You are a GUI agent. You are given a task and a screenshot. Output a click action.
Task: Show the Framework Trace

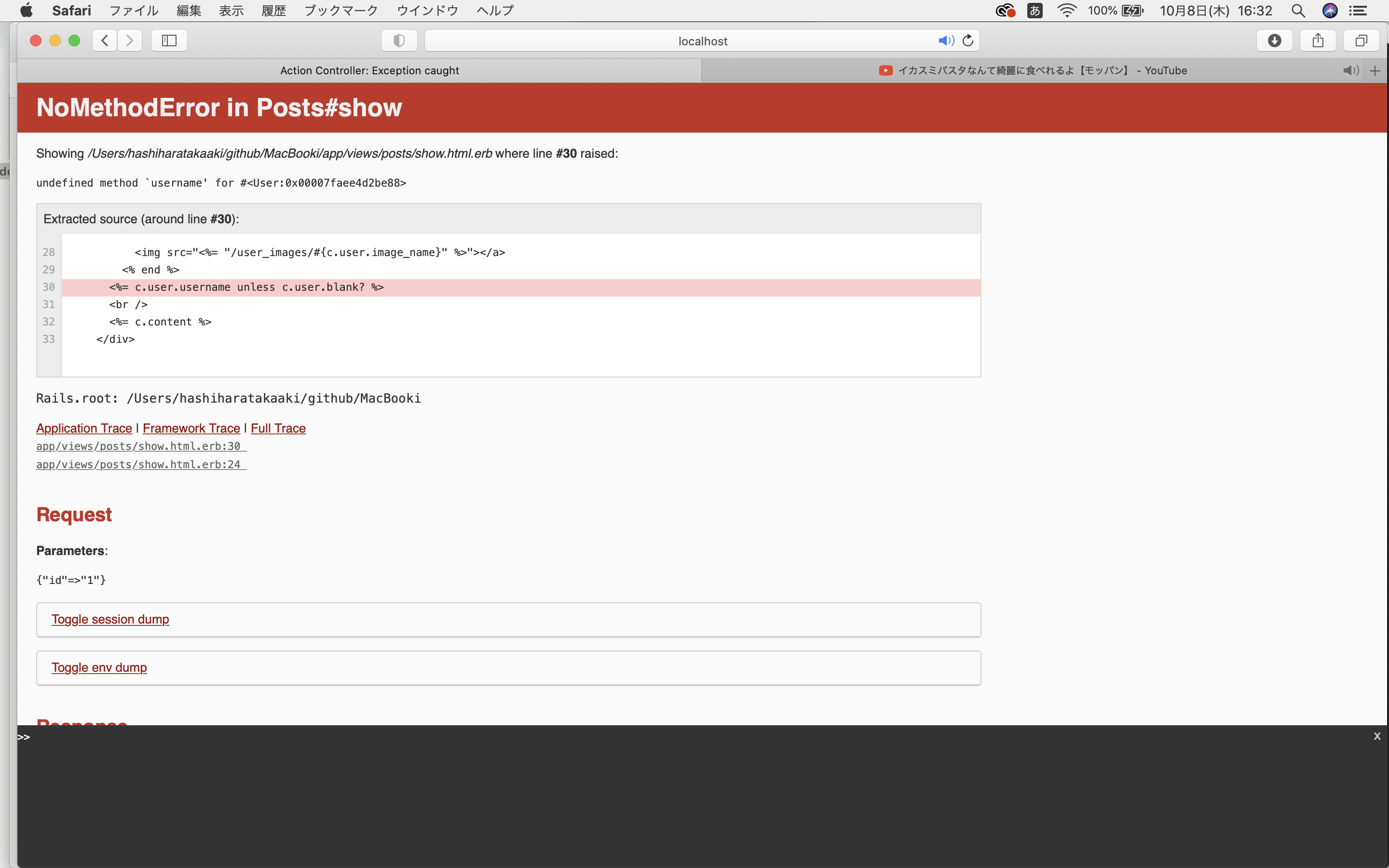tap(191, 428)
